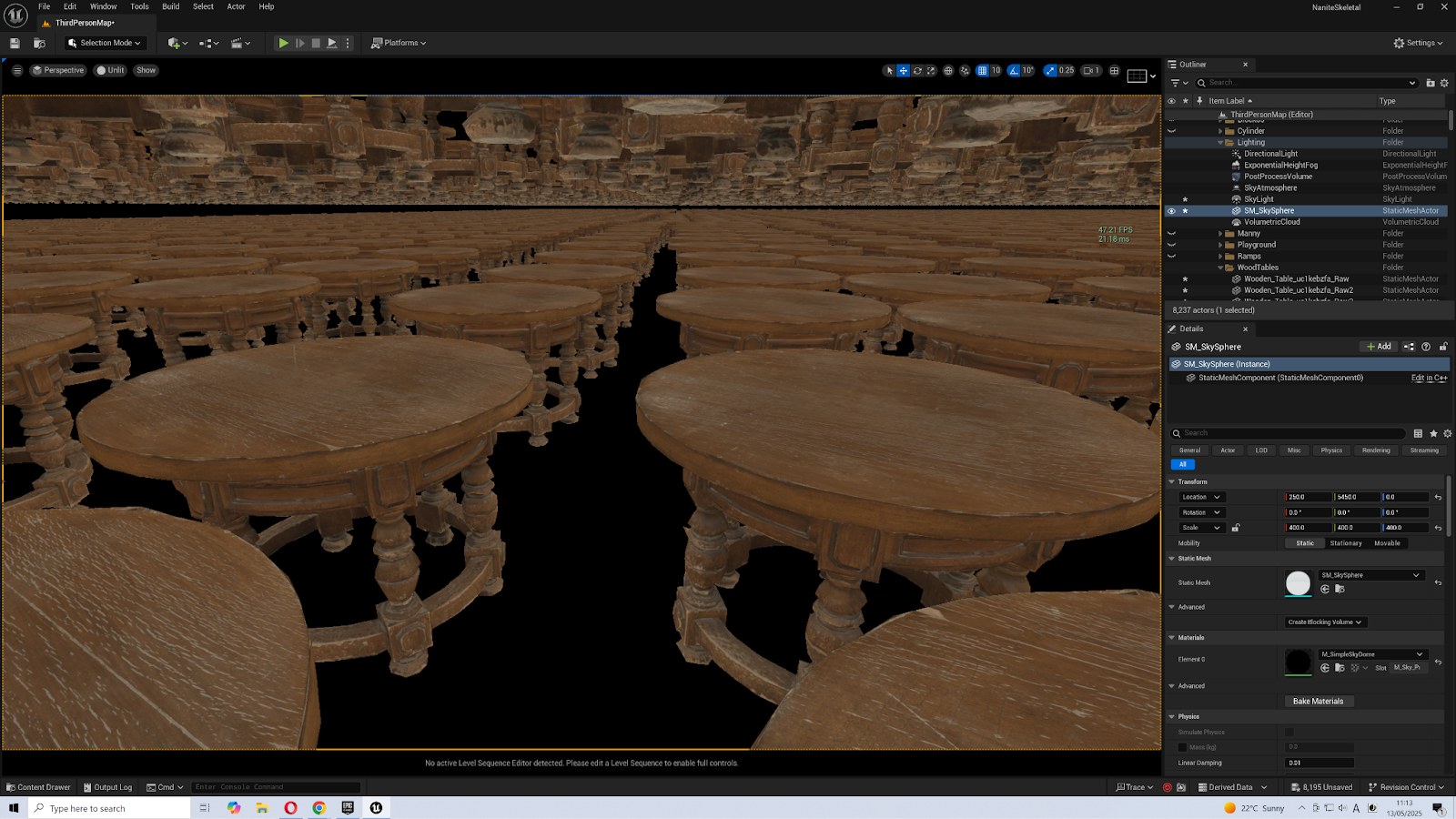Open content browser icon next to save
Viewport: 1456px width, 819px height.
pyautogui.click(x=39, y=43)
